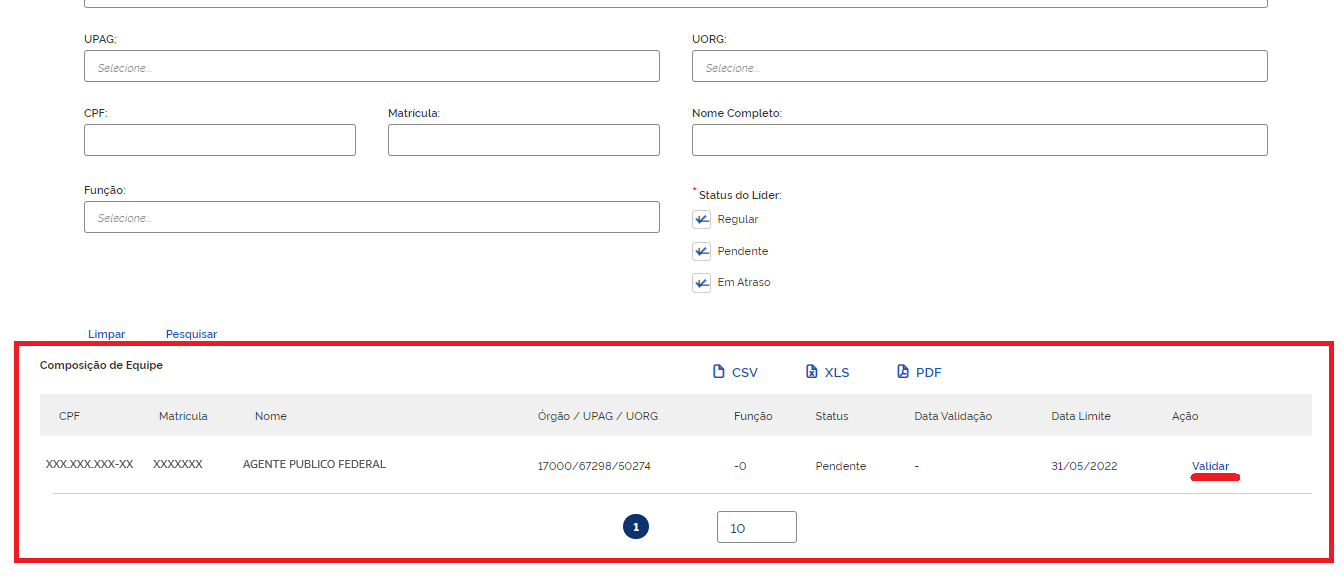Go to page 1 in pagination
Screen dimensions: 1344x580
coord(636,527)
